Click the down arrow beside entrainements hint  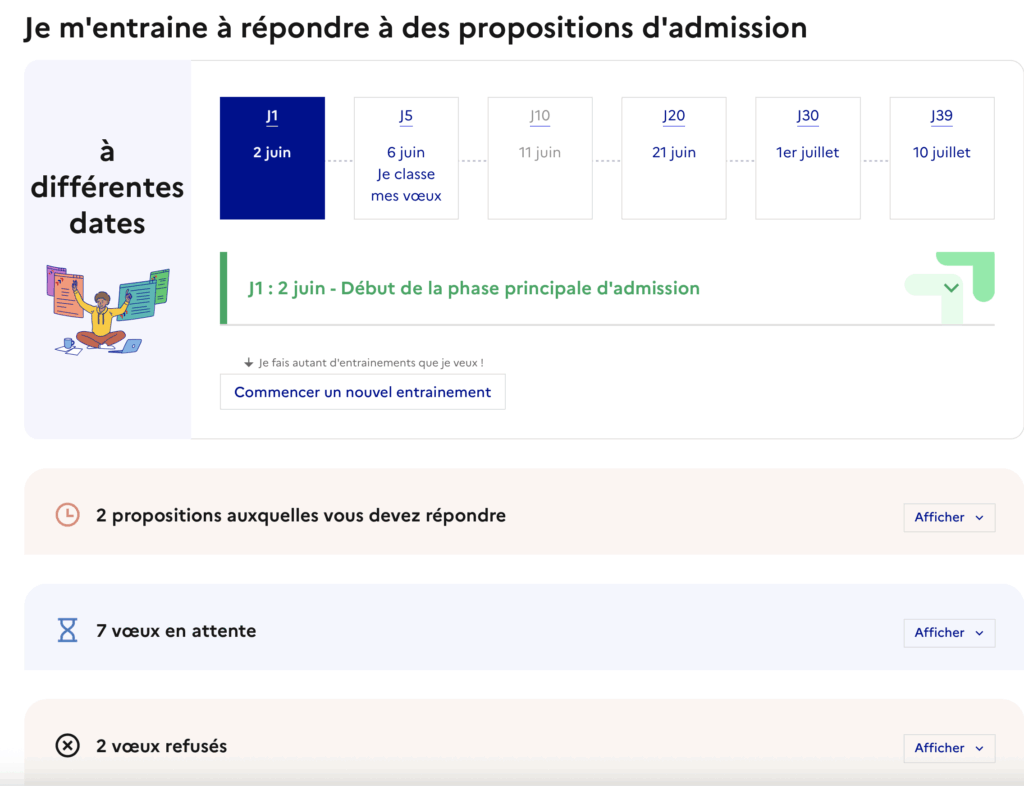248,363
